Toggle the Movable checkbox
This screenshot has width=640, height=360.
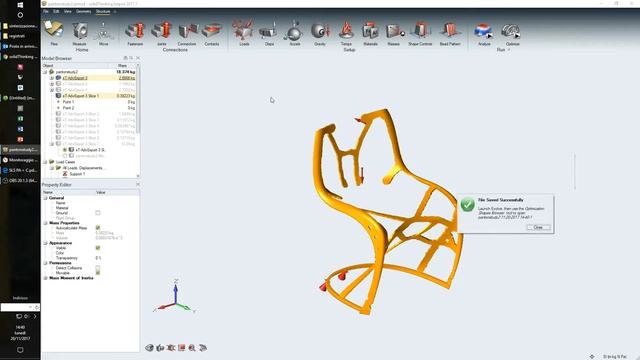coord(98,273)
